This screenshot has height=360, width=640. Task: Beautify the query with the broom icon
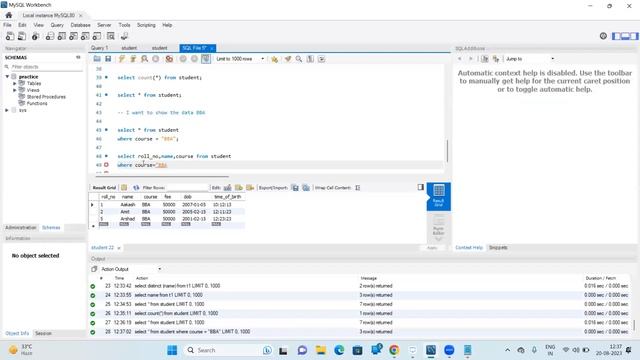[288, 59]
